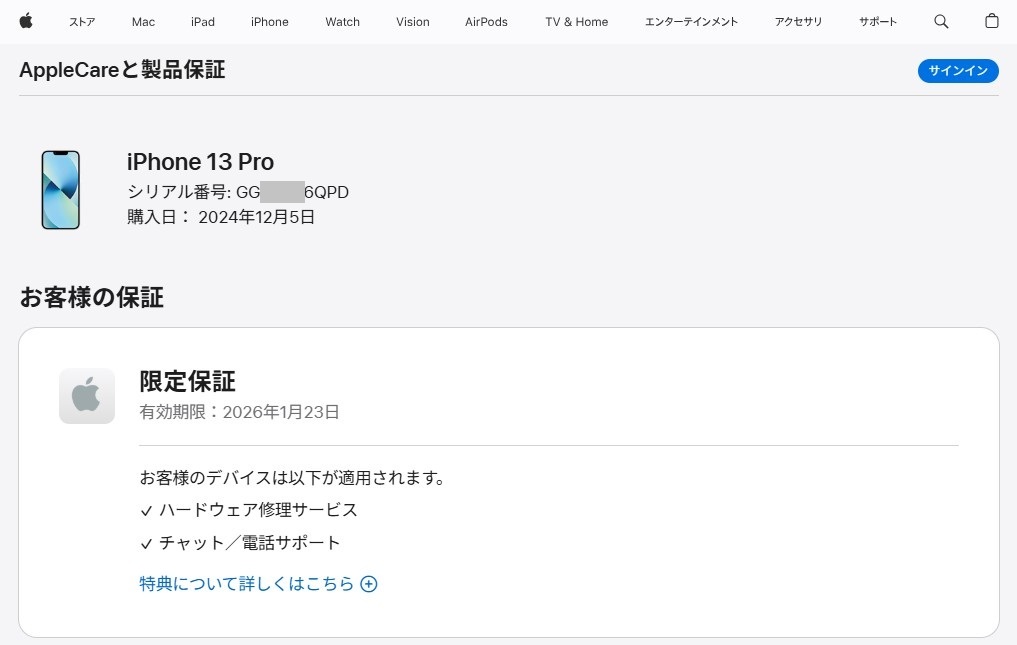Click the Apple logo in navigation bar
This screenshot has height=645, width=1017.
click(x=26, y=21)
